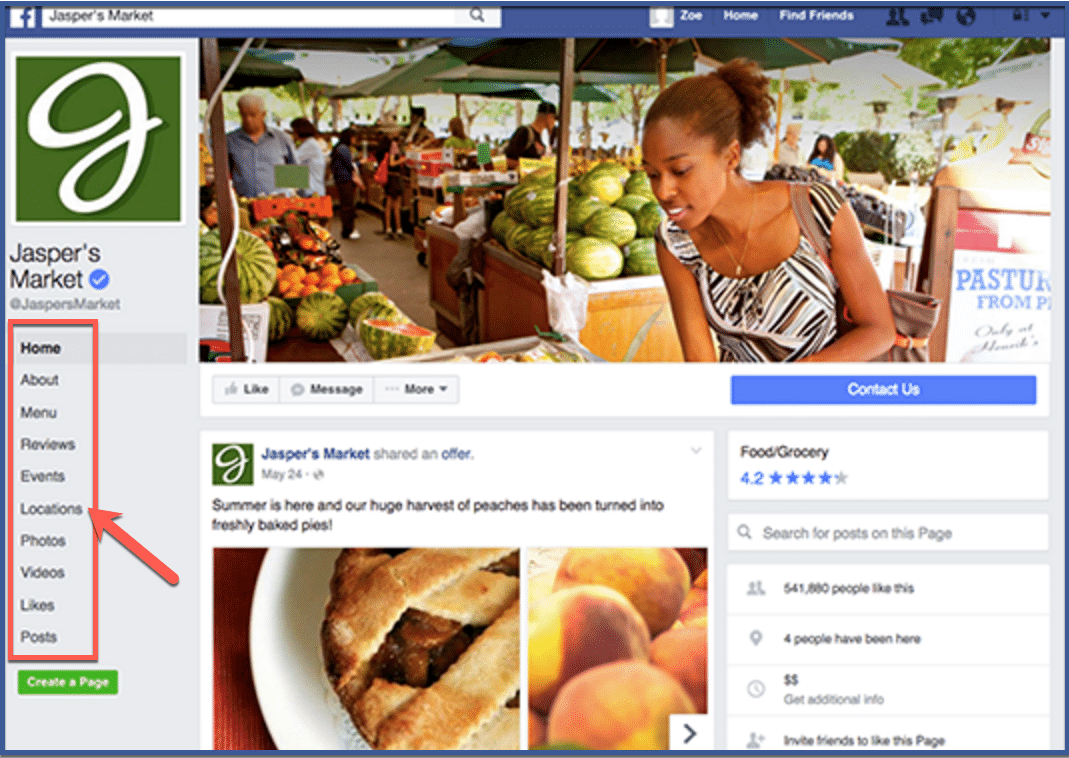Like the Jasper's Market page
The width and height of the screenshot is (1069, 758).
click(x=246, y=389)
